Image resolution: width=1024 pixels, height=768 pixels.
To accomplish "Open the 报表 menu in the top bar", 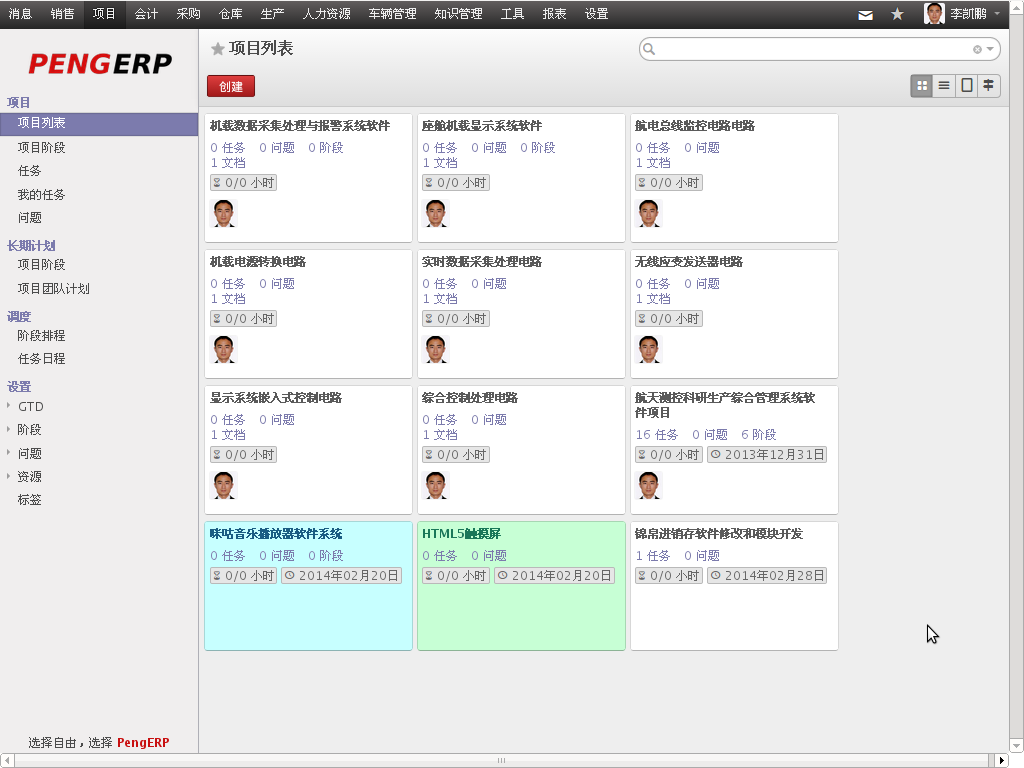I will [554, 14].
